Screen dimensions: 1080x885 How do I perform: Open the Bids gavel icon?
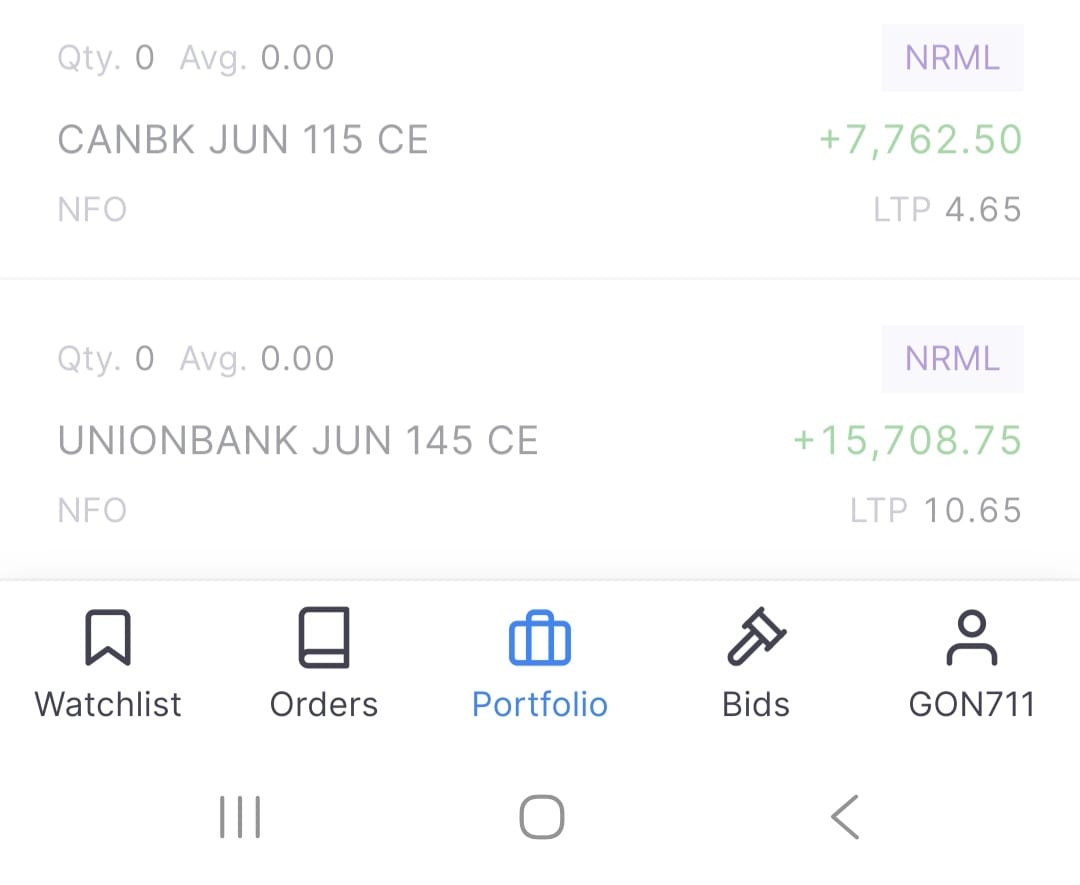click(x=756, y=636)
